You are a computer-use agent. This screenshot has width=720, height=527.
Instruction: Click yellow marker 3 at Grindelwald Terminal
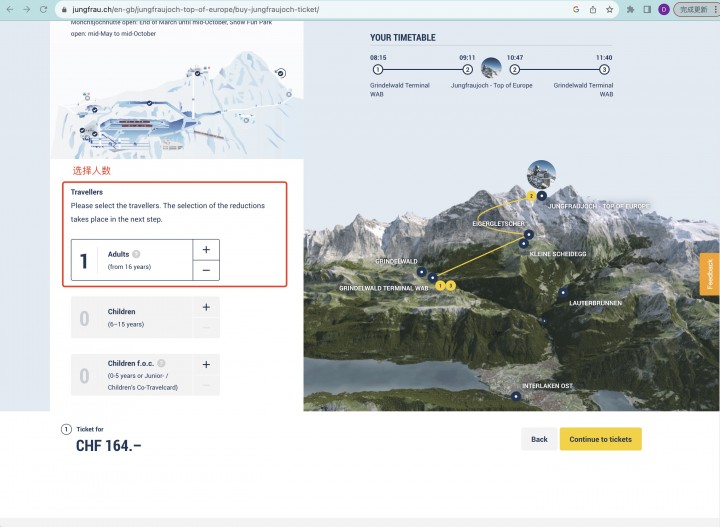tap(451, 286)
